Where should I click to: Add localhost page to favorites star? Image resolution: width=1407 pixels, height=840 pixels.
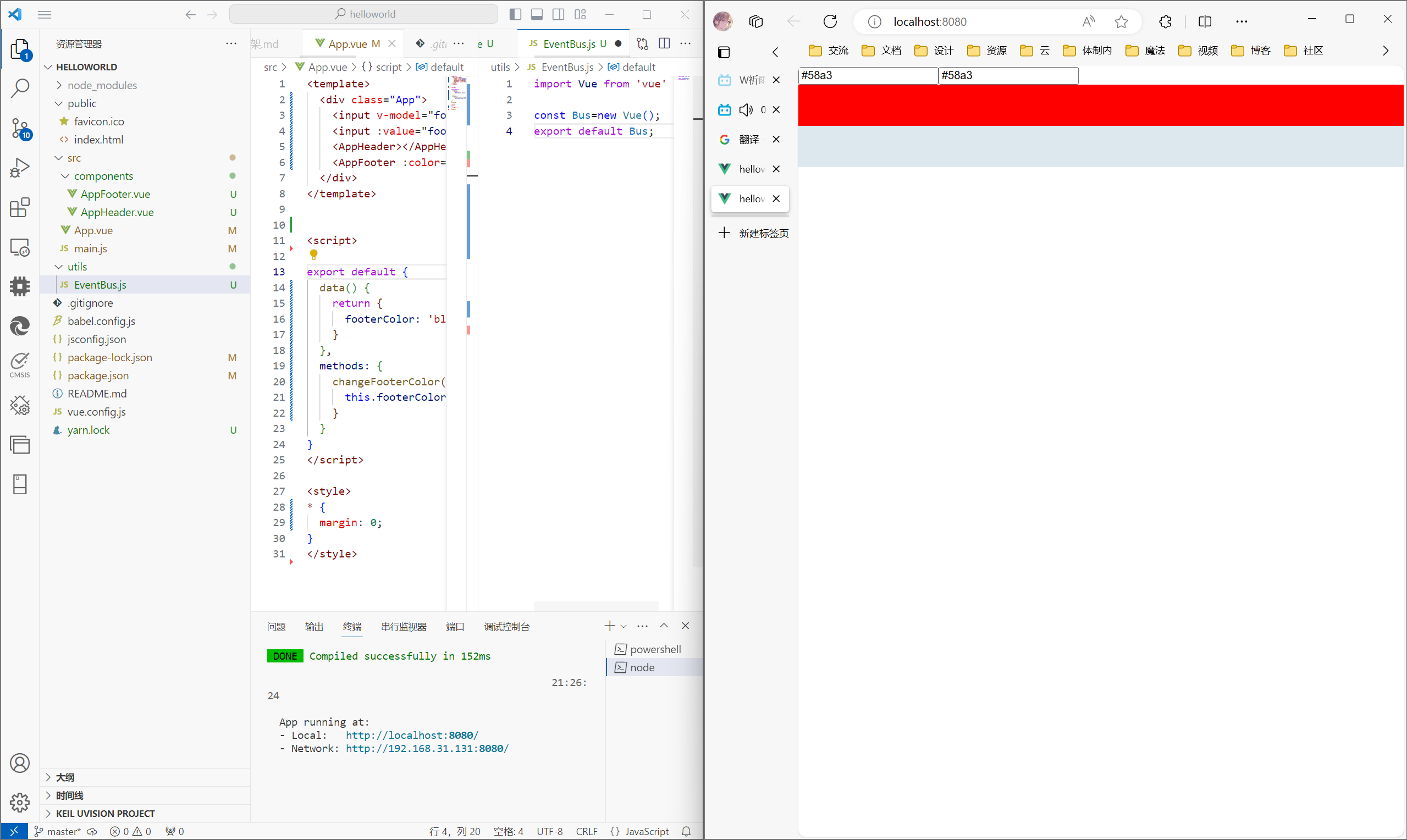point(1121,21)
